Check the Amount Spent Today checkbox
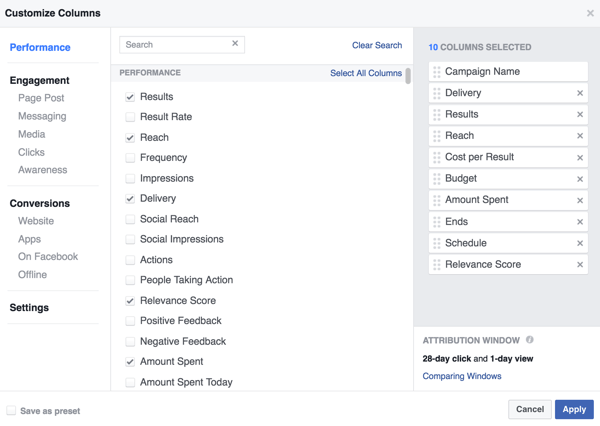 (x=130, y=382)
